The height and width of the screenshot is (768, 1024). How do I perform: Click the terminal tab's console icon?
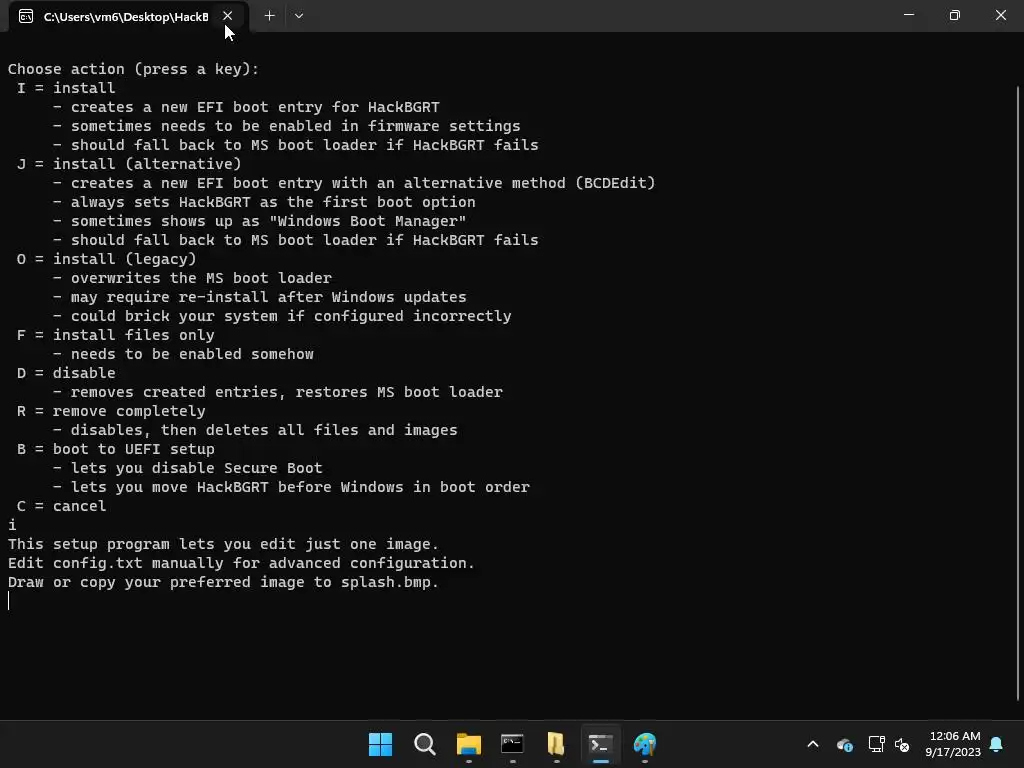point(26,16)
